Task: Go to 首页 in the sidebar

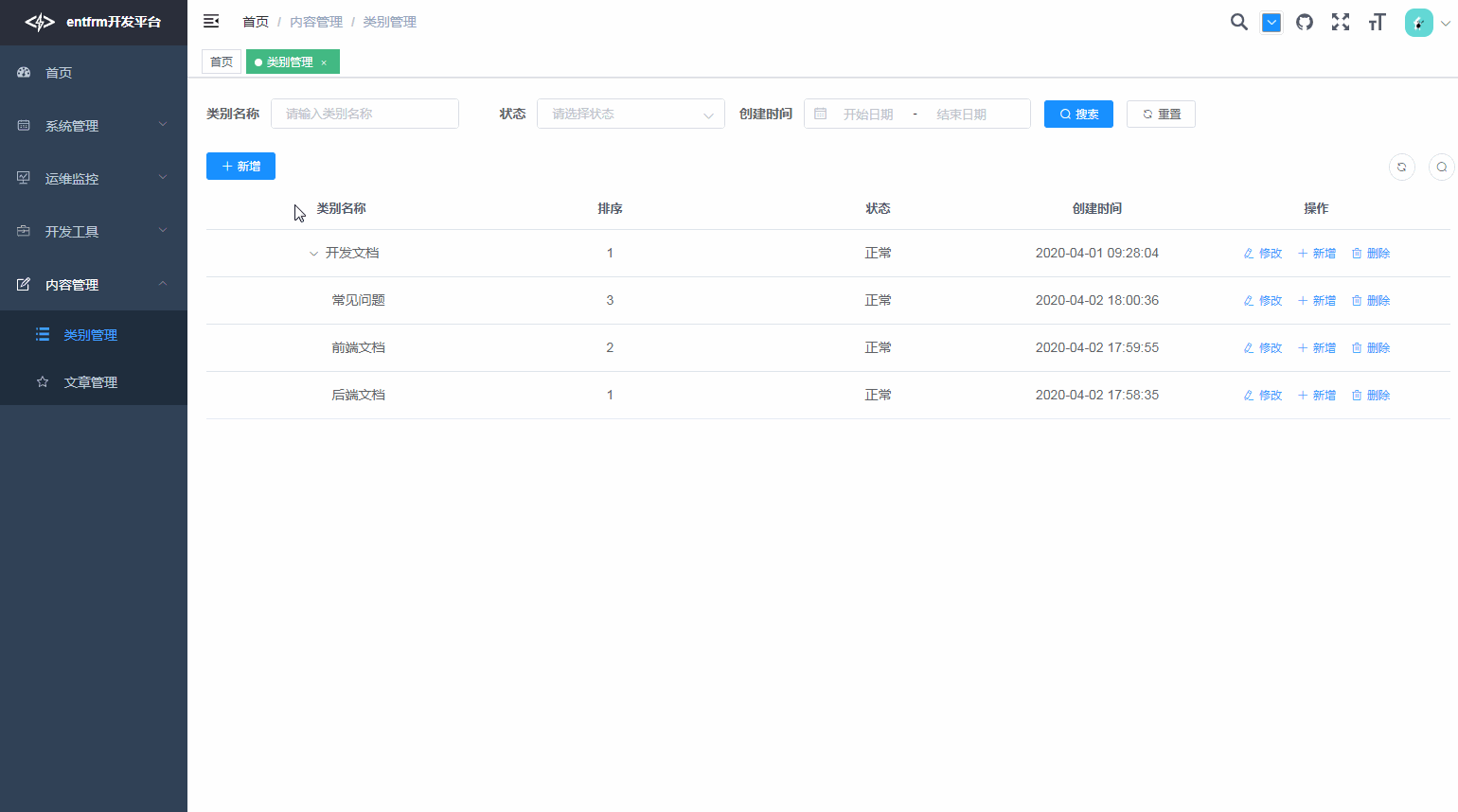Action: point(94,72)
